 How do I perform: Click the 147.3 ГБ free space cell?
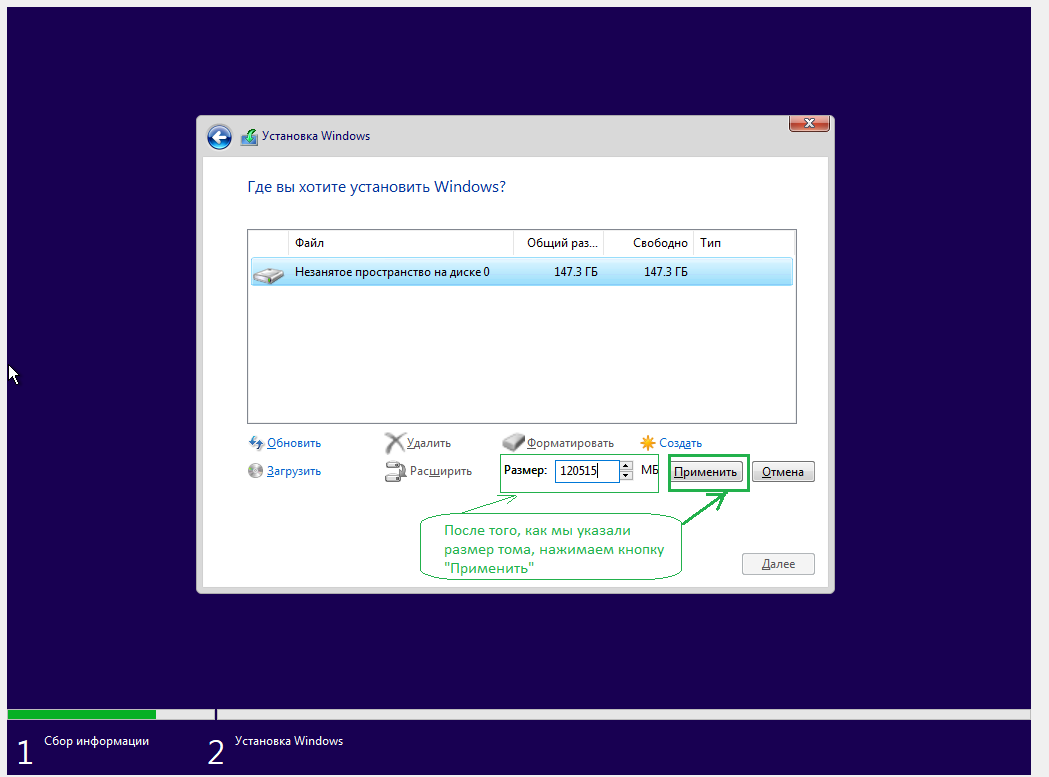click(666, 272)
